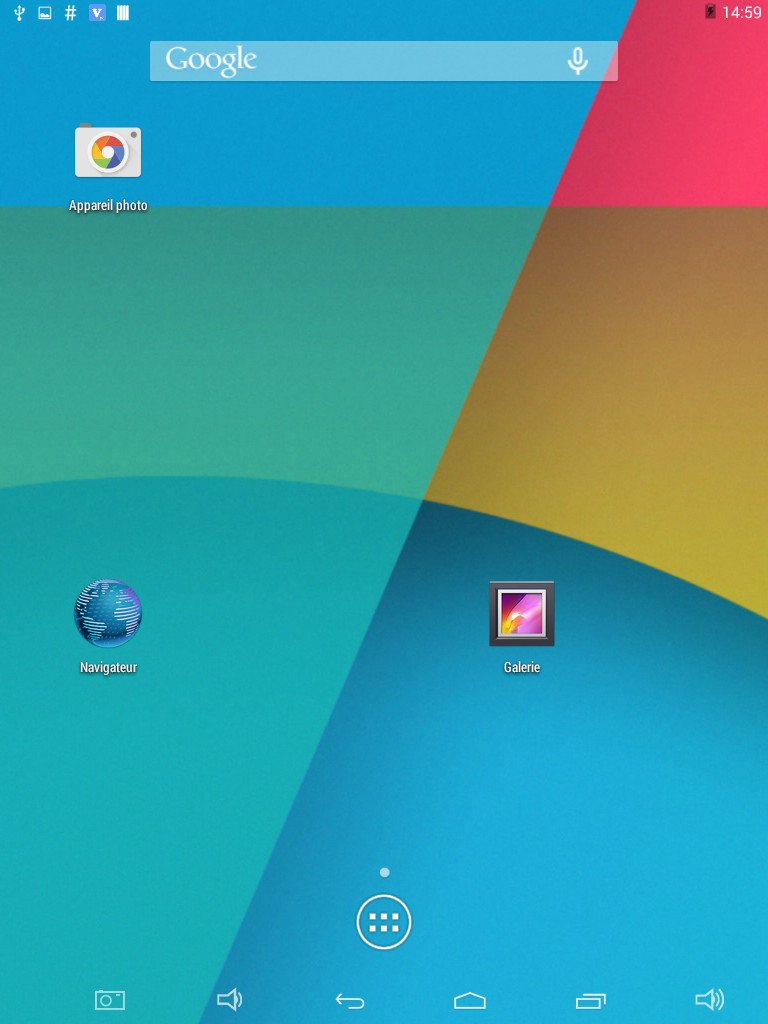This screenshot has height=1024, width=768.
Task: Tap the 14:59 clock
Action: tap(742, 12)
